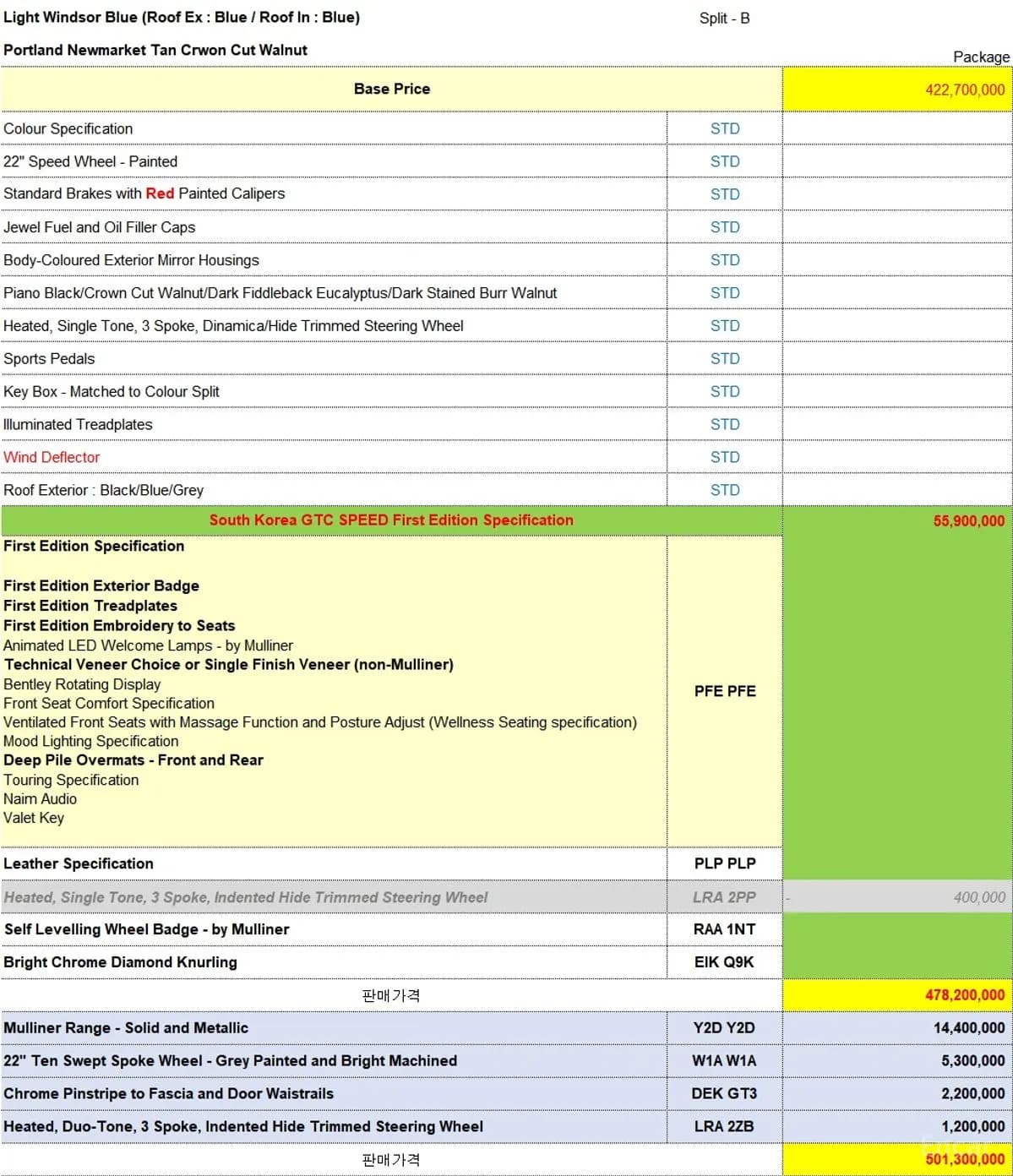Click the Touring Specification line
The image size is (1013, 1176).
click(x=71, y=780)
